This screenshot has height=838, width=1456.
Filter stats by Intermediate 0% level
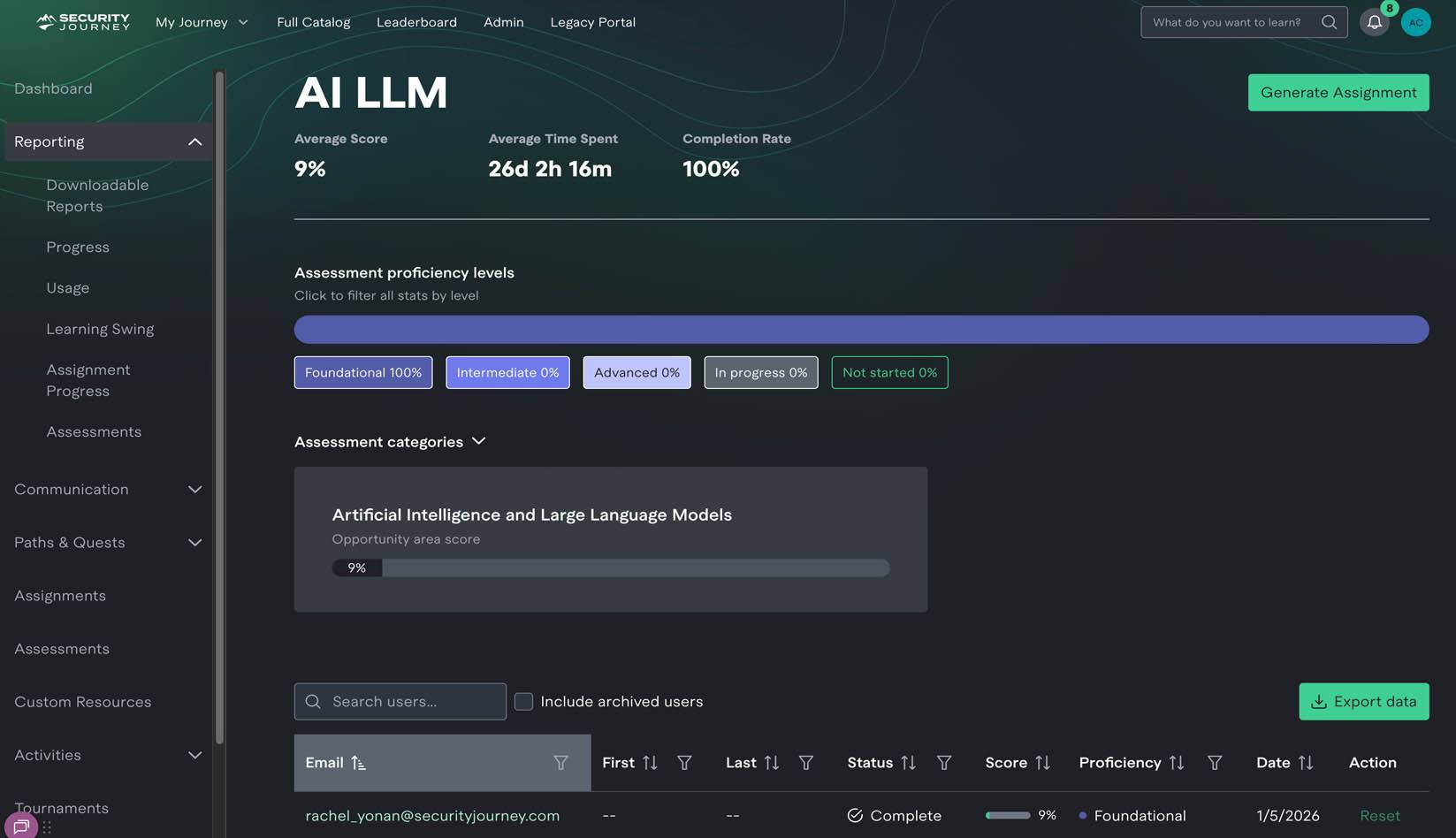click(x=507, y=372)
